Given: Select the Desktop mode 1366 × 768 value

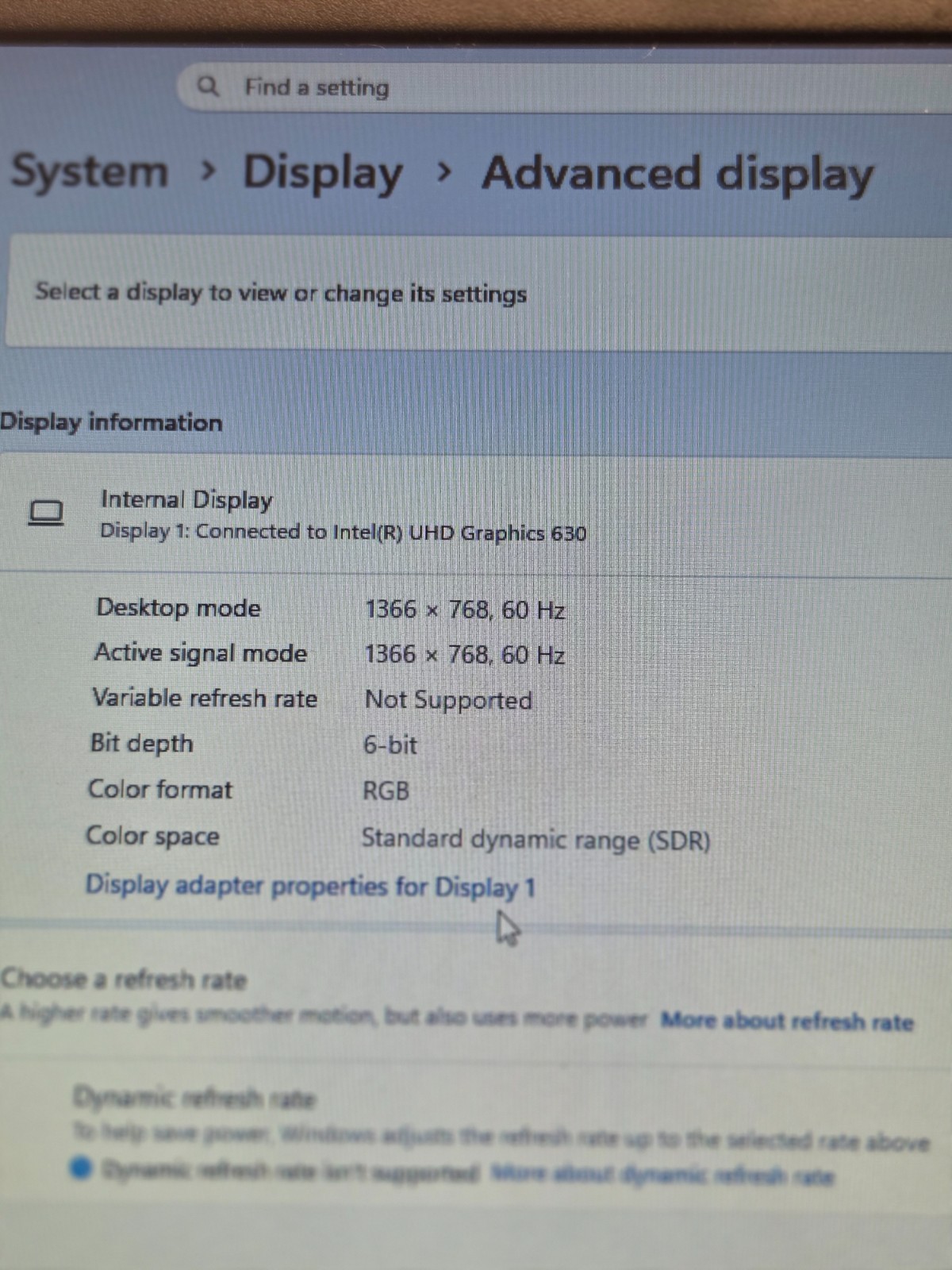Looking at the screenshot, I should (465, 610).
